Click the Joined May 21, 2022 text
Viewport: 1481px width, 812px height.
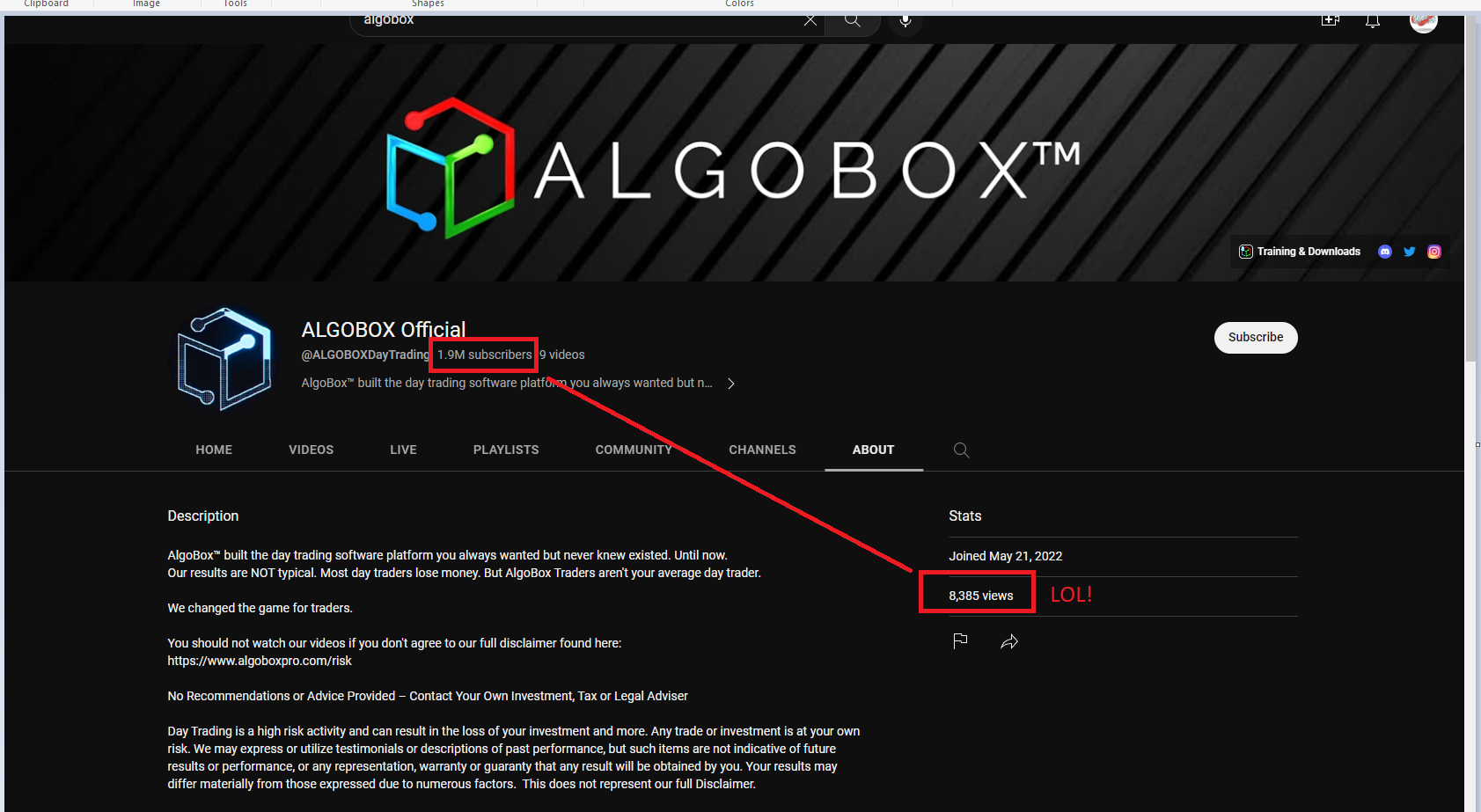point(1005,556)
